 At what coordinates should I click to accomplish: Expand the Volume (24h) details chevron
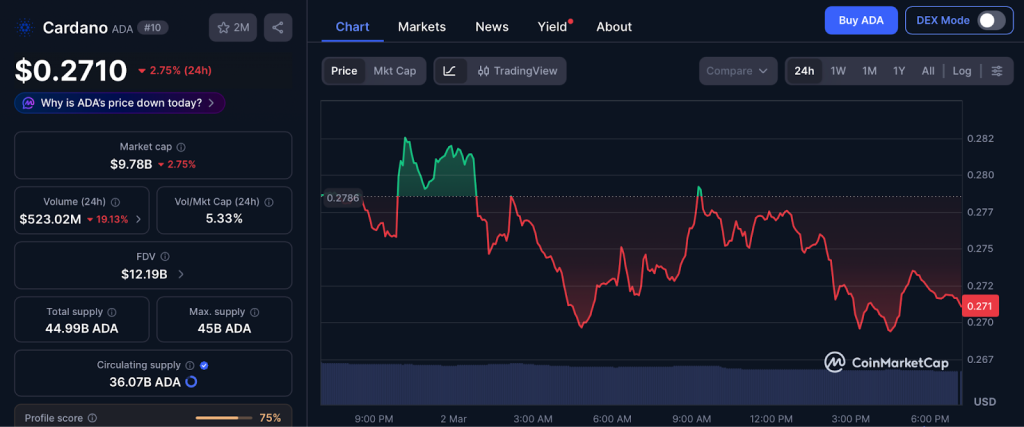138,219
